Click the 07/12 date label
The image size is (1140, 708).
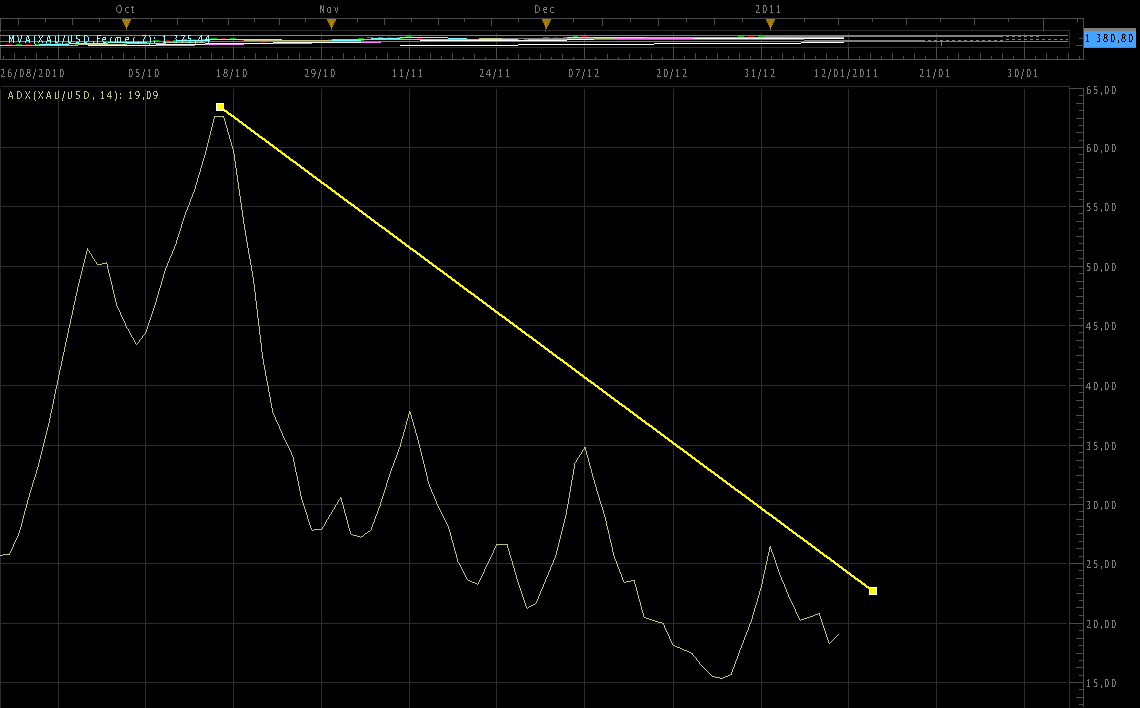[584, 73]
